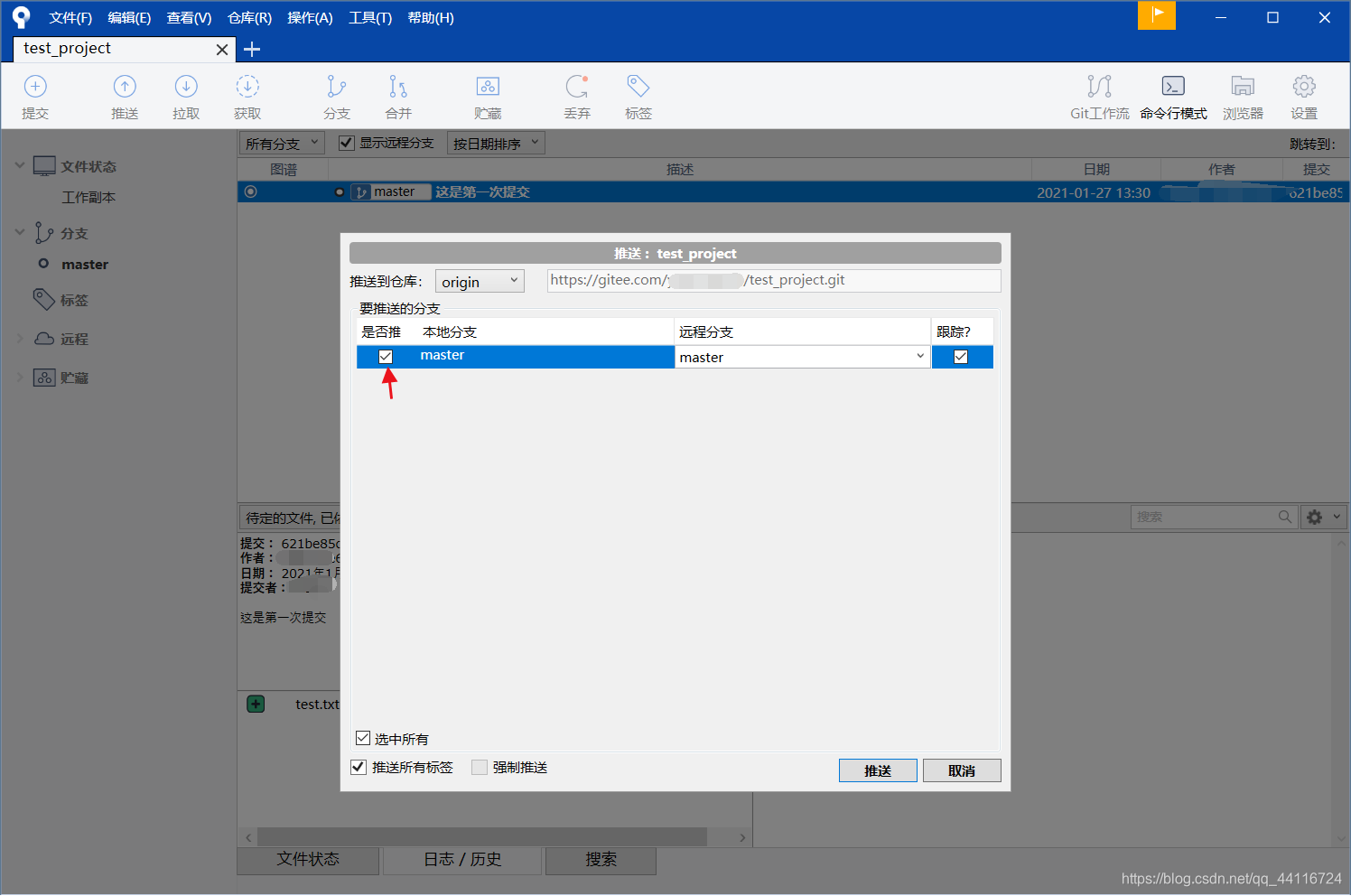Enable Force push (强制推送) checkbox
Image resolution: width=1351 pixels, height=896 pixels.
tap(480, 767)
